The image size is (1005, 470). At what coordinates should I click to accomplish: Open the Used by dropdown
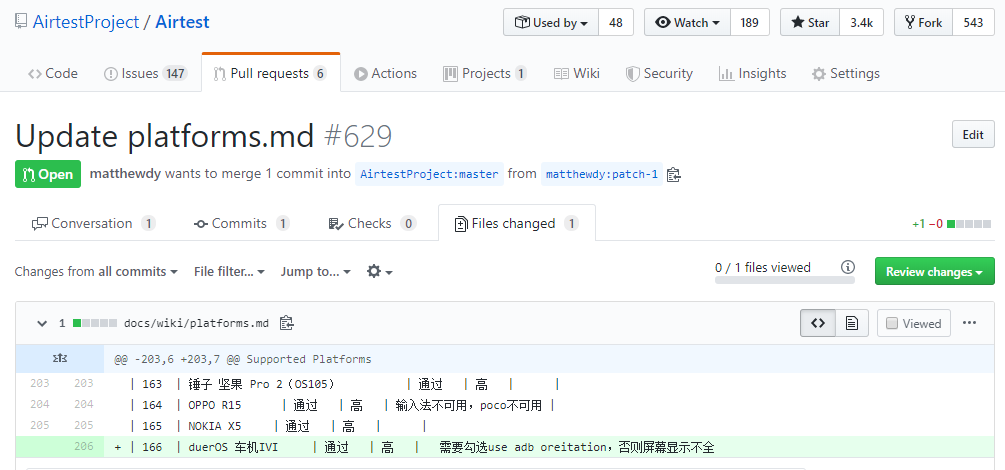[x=551, y=22]
